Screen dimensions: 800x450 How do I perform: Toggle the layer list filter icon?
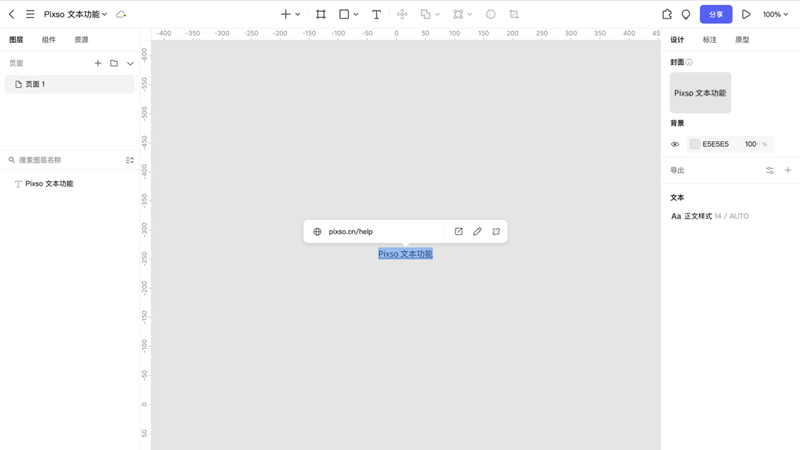coord(130,160)
